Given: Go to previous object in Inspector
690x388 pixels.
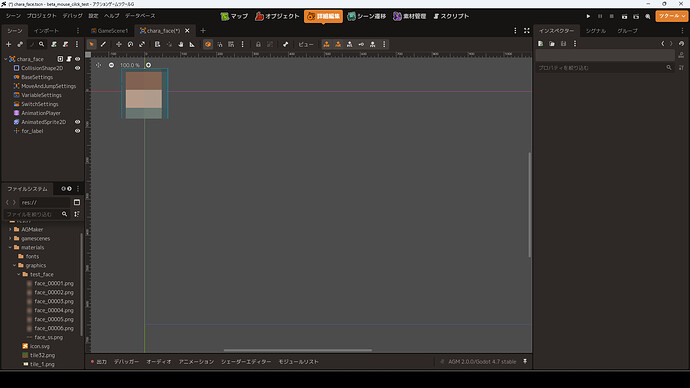Looking at the screenshot, I should point(663,44).
